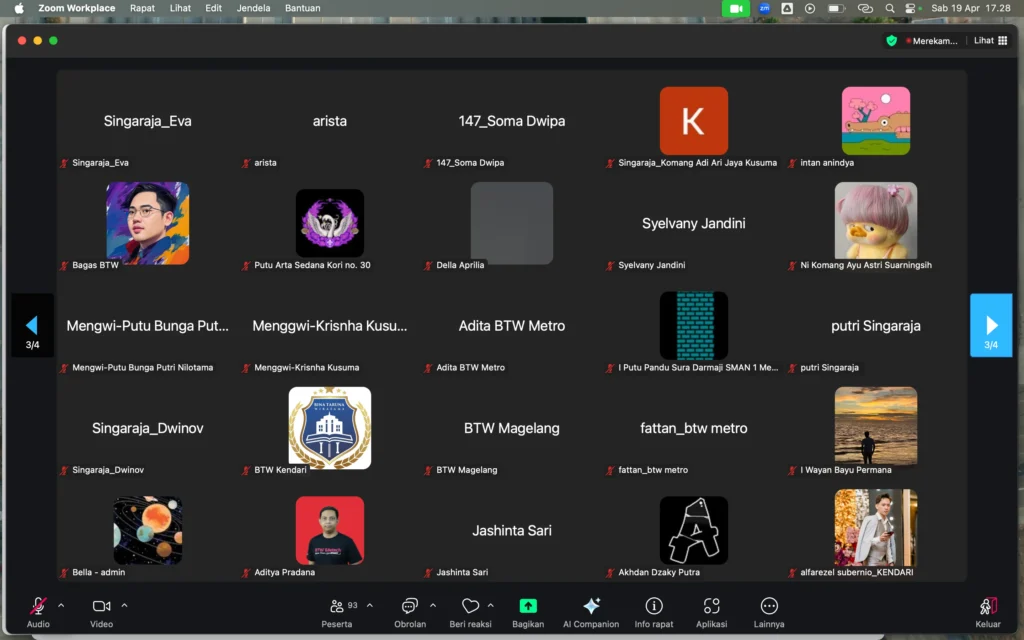Open the Edit menu
This screenshot has height=640, width=1024.
(214, 8)
